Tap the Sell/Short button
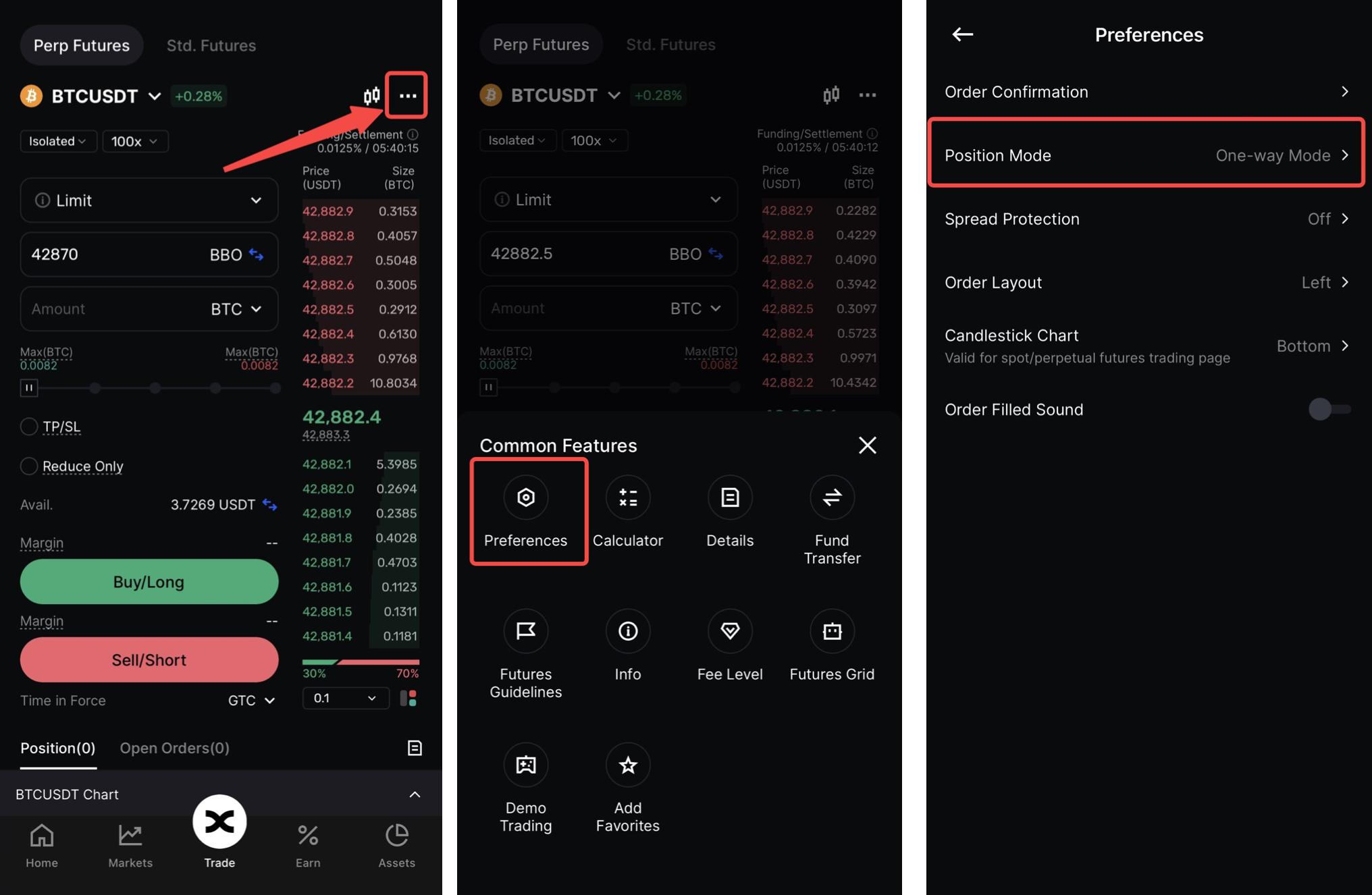Viewport: 1372px width, 895px height. (149, 660)
